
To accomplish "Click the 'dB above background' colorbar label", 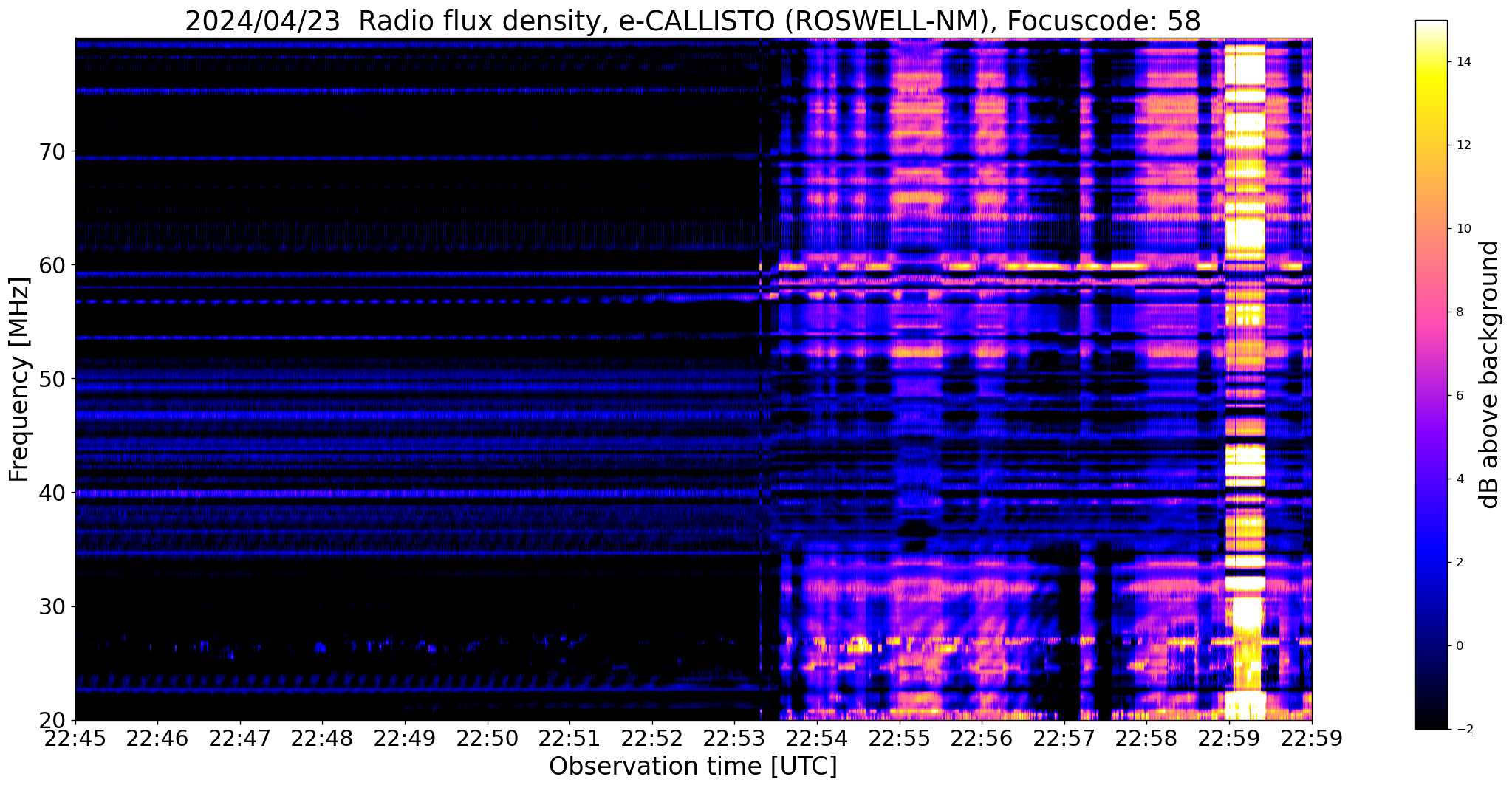I will (1489, 374).
